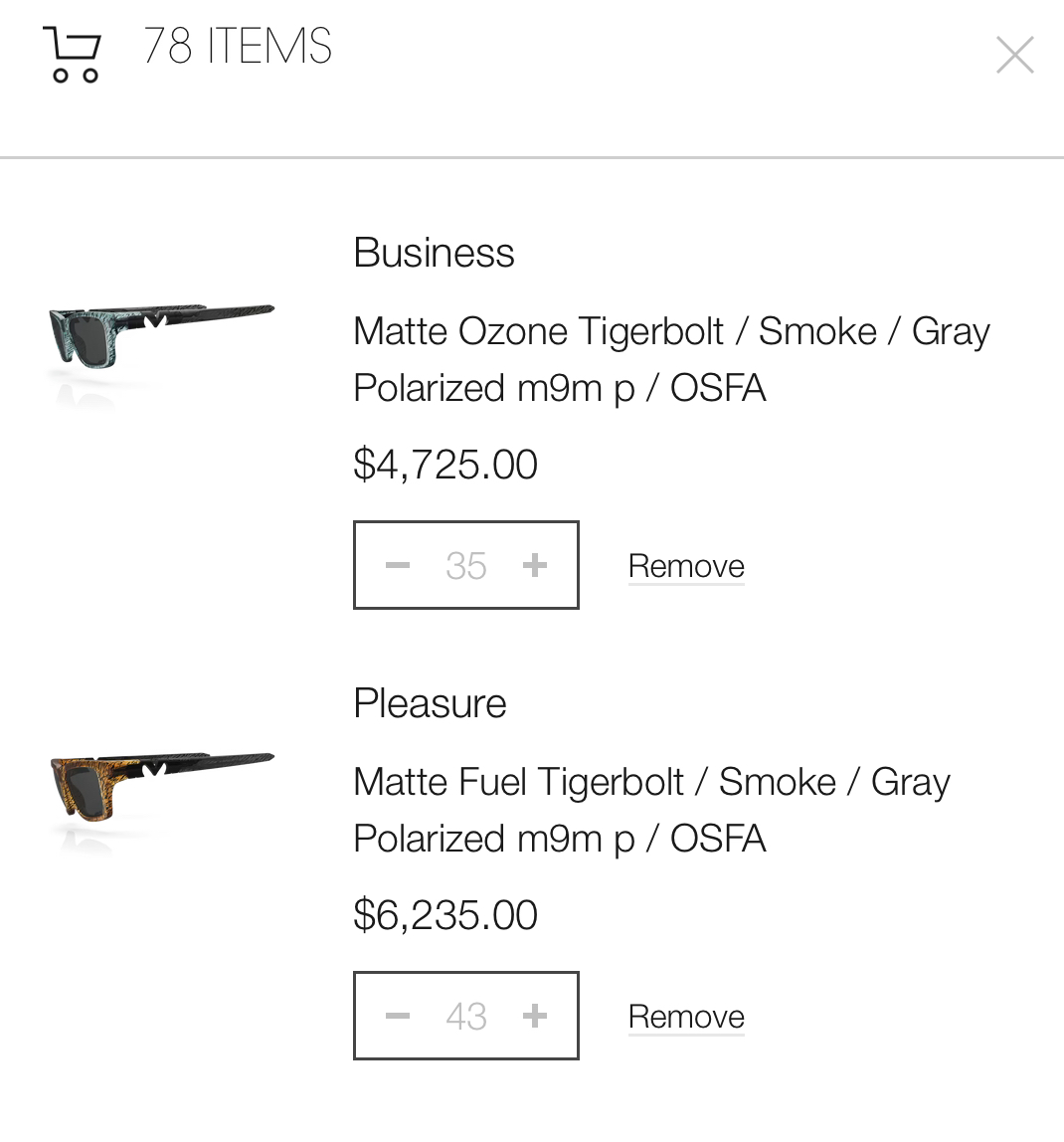Open the Business product title
Image resolution: width=1064 pixels, height=1142 pixels.
coord(434,253)
